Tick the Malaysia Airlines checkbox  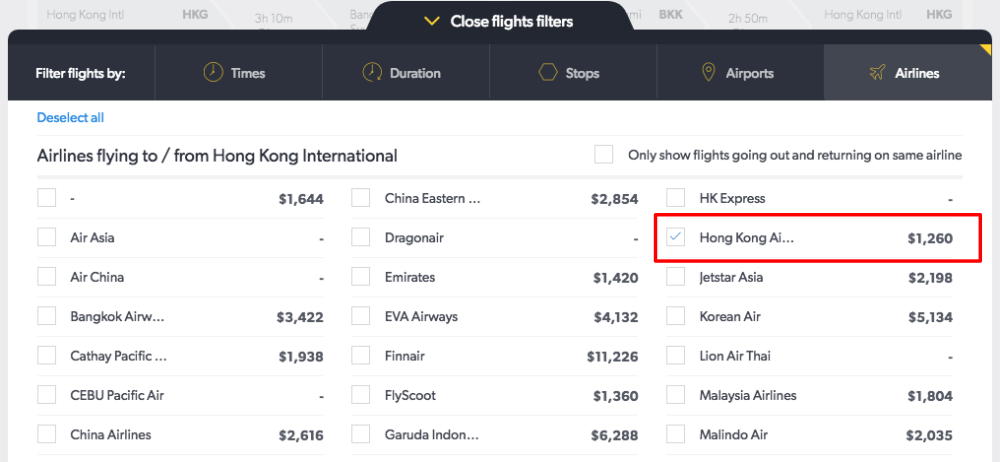point(675,395)
